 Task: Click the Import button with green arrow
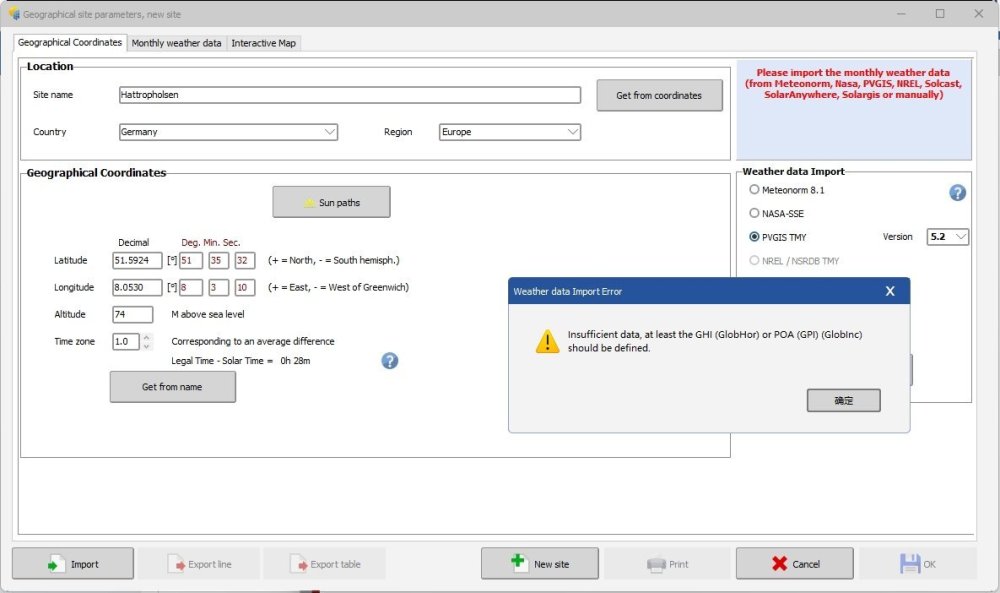[73, 564]
